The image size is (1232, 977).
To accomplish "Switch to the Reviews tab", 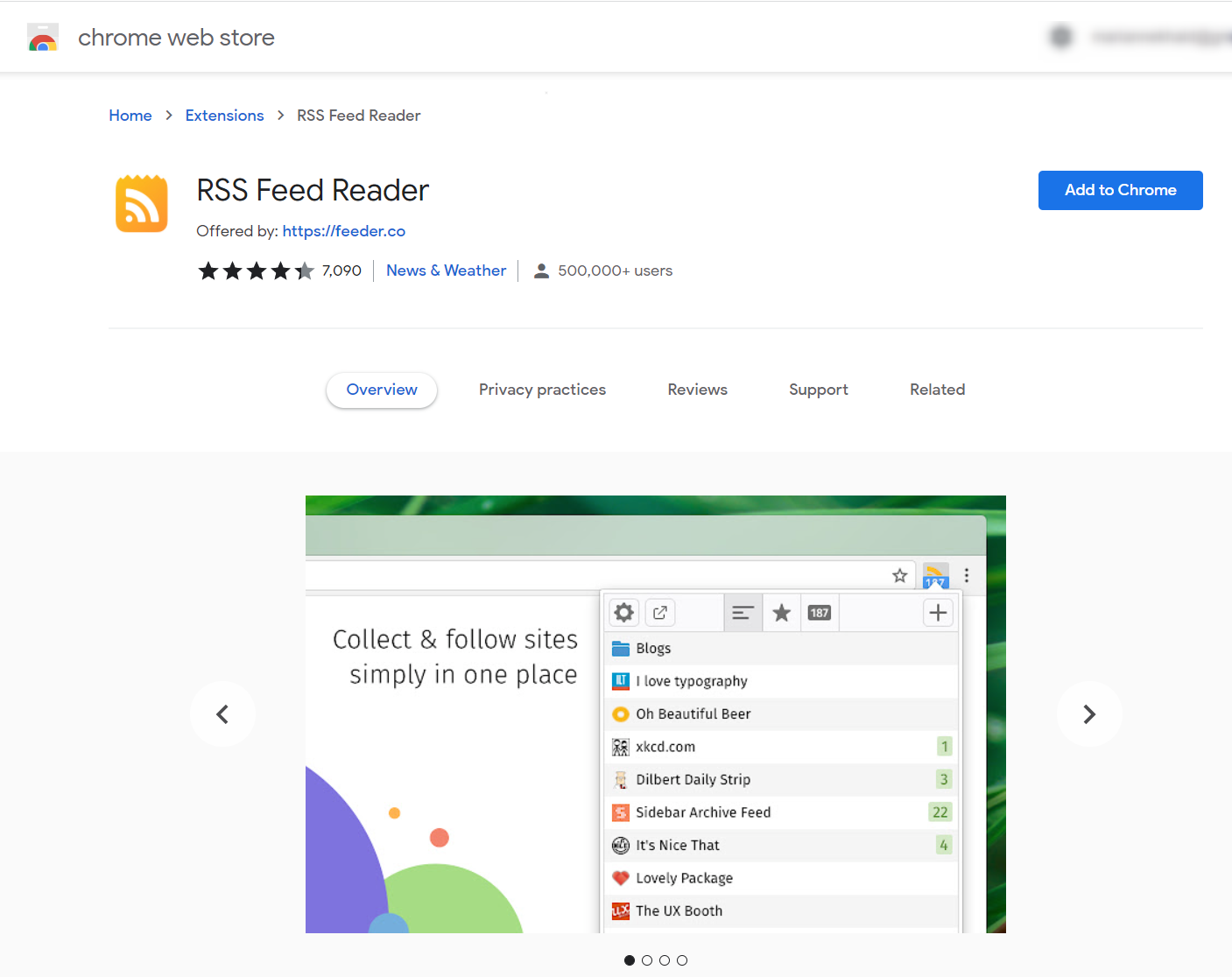I will pyautogui.click(x=697, y=390).
